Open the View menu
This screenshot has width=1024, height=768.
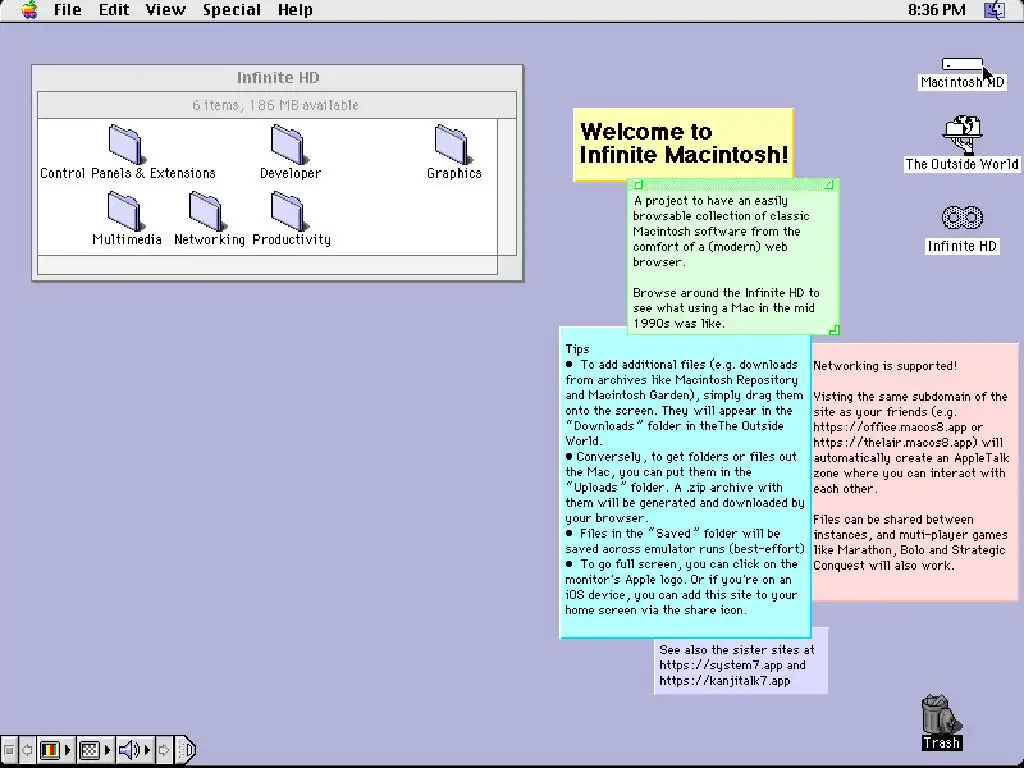coord(166,10)
